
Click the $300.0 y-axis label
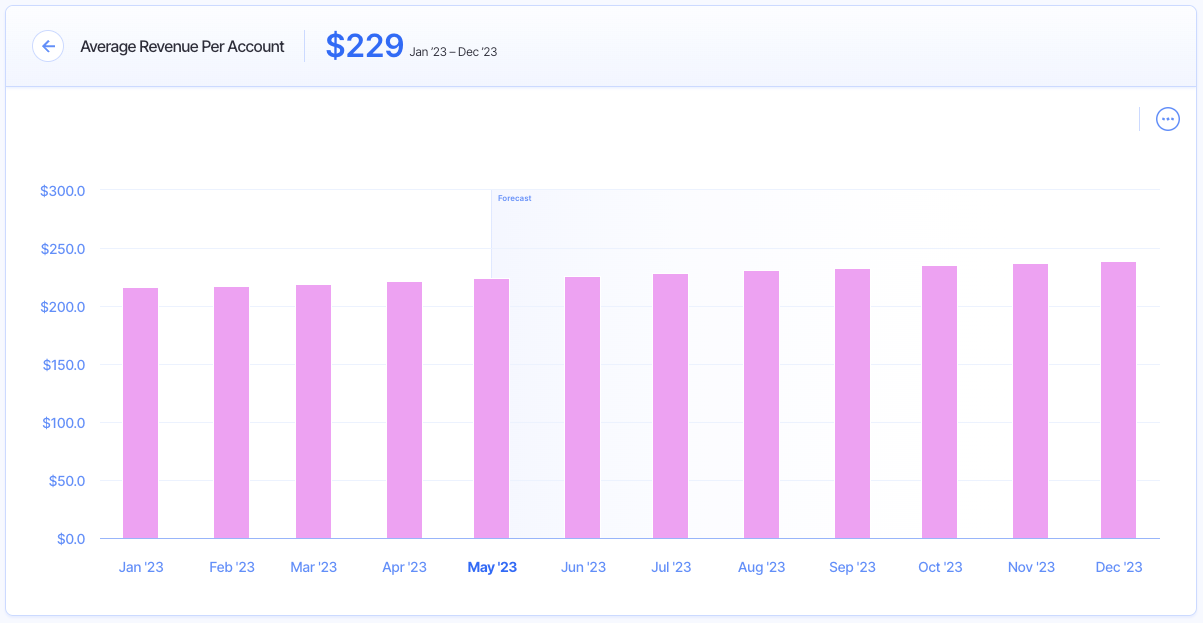(x=62, y=190)
